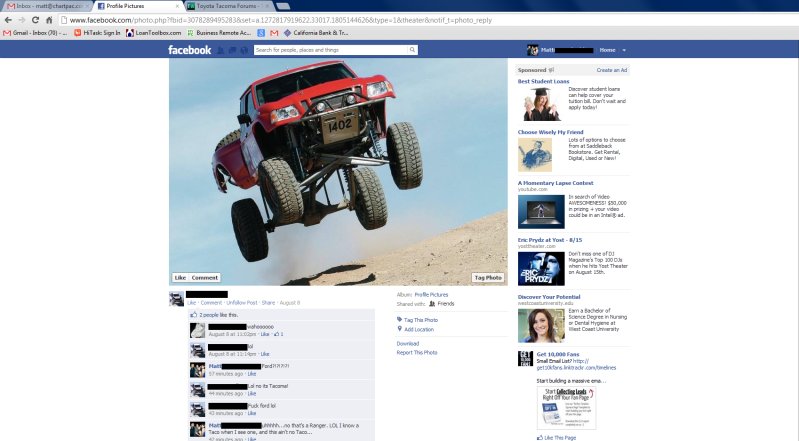Viewport: 799px width, 441px height.
Task: Switch to the Gmail Inbox tab
Action: (48, 6)
